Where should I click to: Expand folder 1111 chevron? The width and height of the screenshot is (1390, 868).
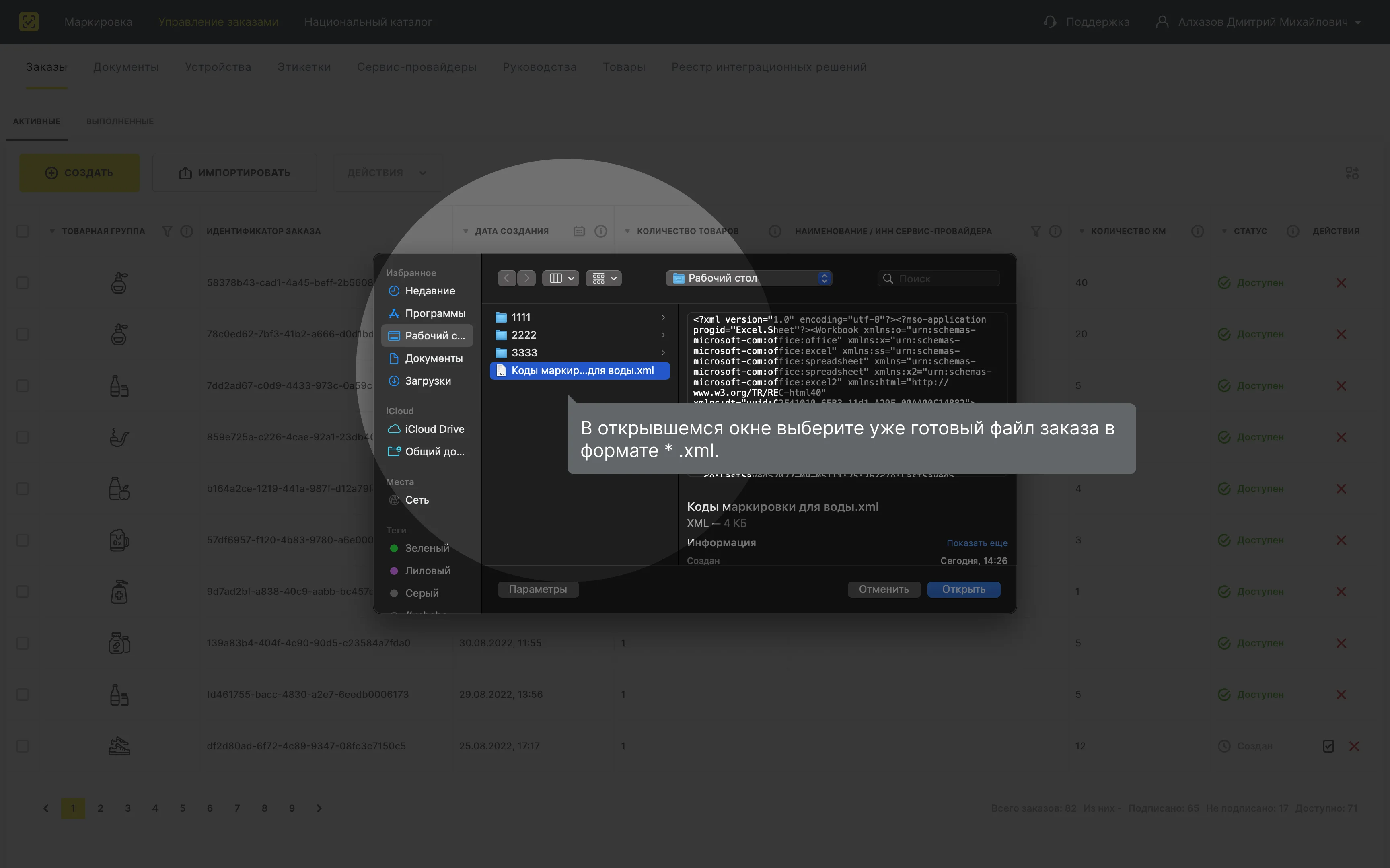point(663,317)
